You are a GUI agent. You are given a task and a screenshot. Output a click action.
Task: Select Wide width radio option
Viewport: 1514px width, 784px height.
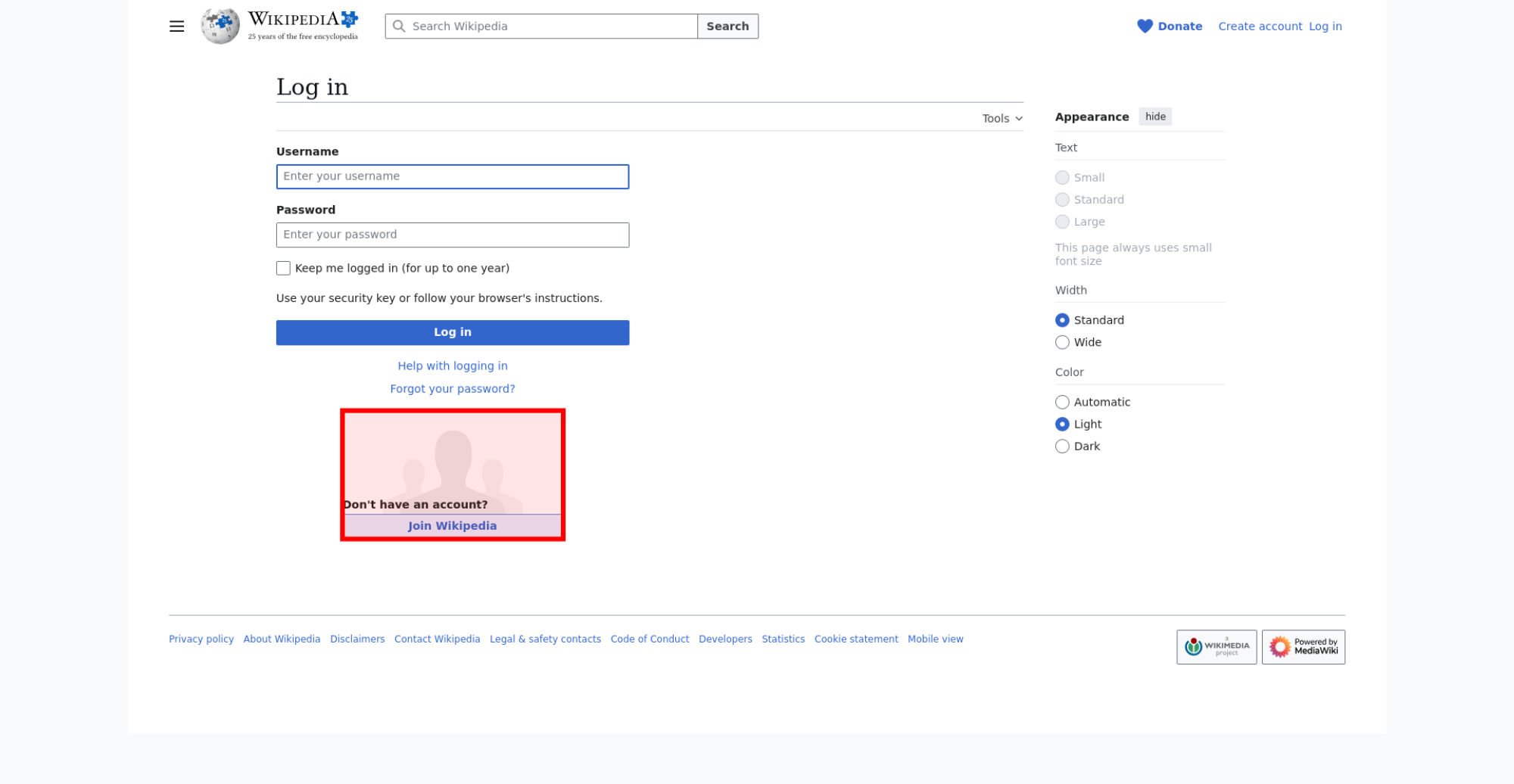1062,343
